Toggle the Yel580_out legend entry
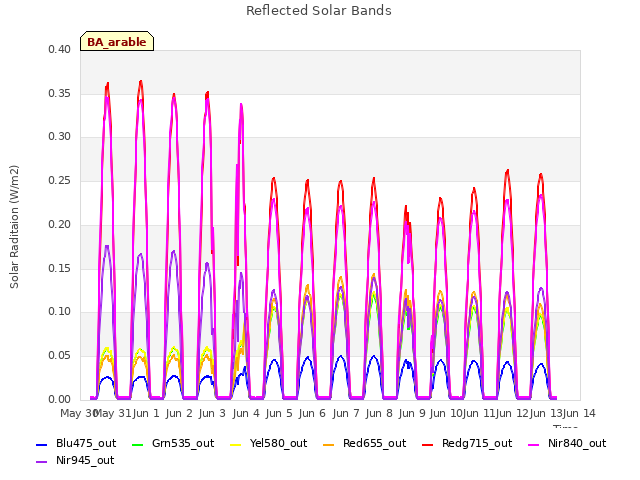The width and height of the screenshot is (640, 480). (269, 444)
